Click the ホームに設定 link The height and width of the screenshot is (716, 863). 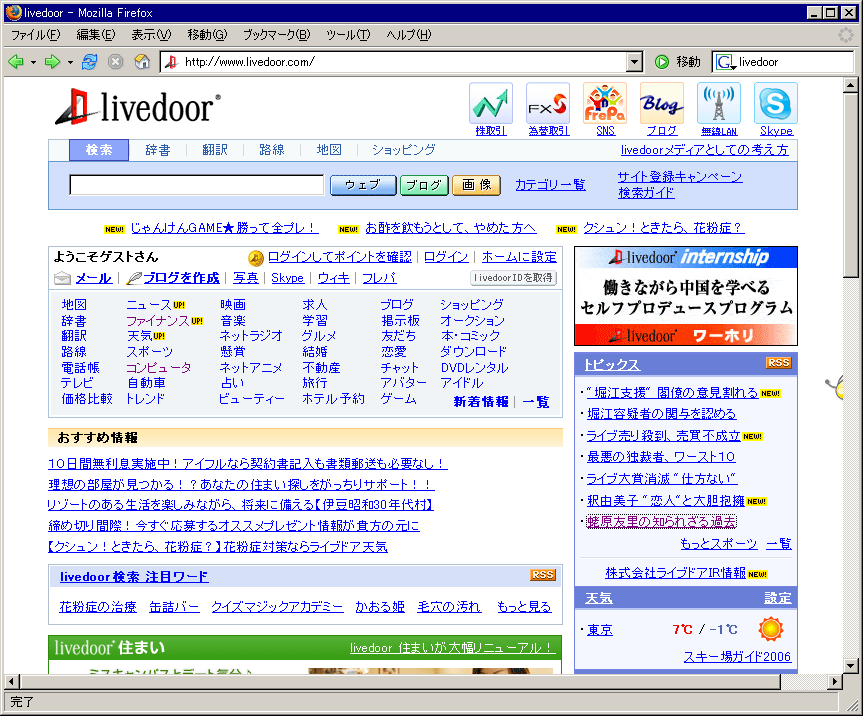pyautogui.click(x=519, y=257)
